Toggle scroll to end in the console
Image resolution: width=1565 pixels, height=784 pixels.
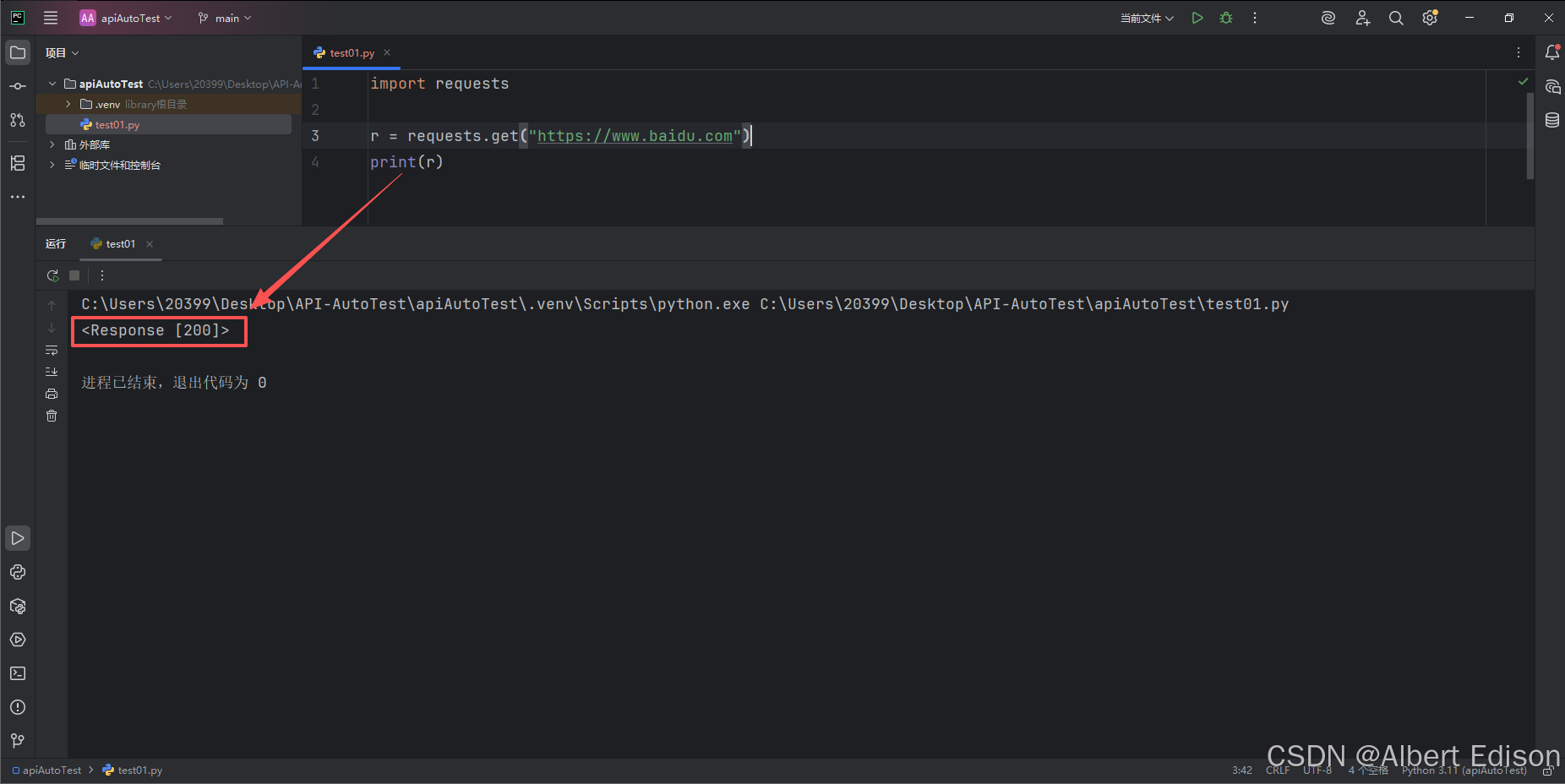coord(52,372)
